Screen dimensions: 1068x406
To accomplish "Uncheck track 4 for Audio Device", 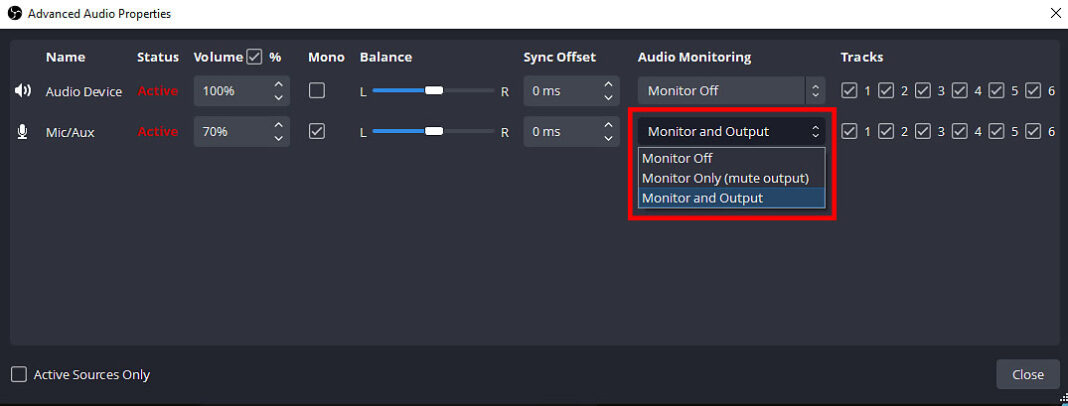I will pos(960,91).
